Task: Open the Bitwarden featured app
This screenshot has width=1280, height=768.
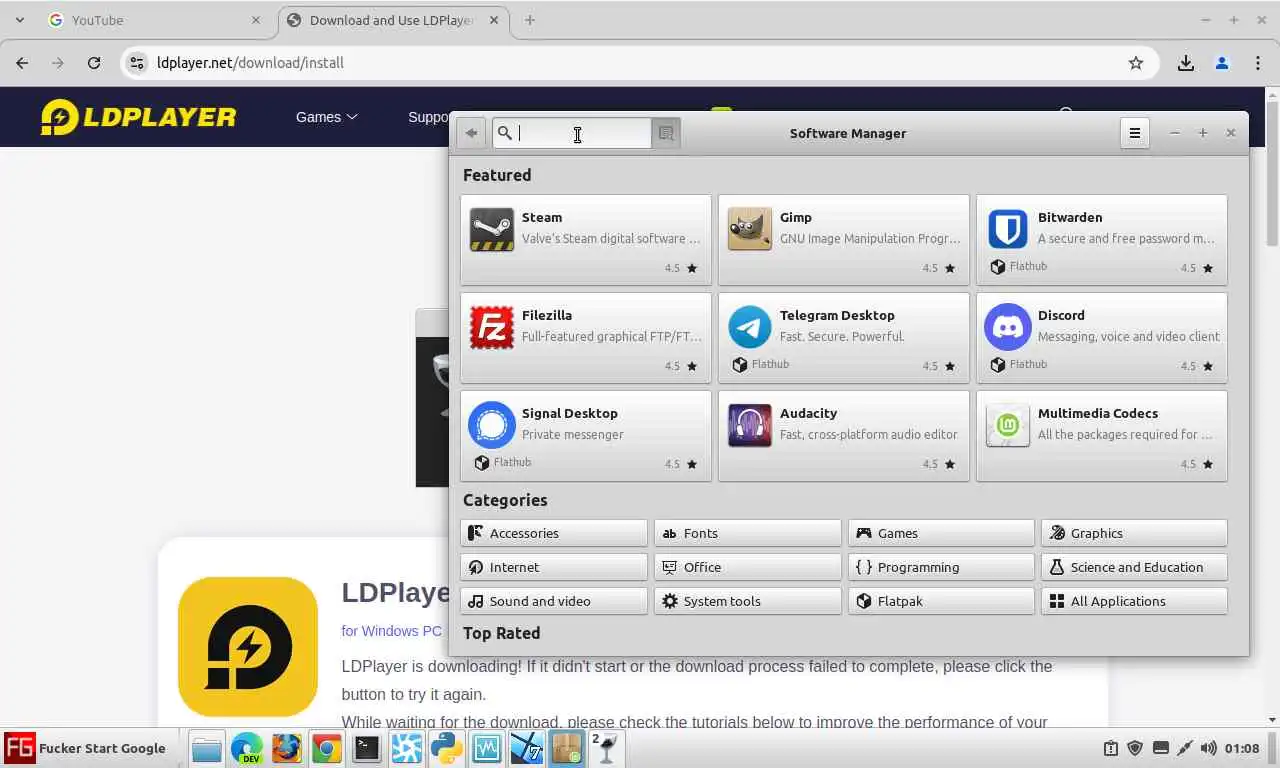Action: pyautogui.click(x=1102, y=240)
